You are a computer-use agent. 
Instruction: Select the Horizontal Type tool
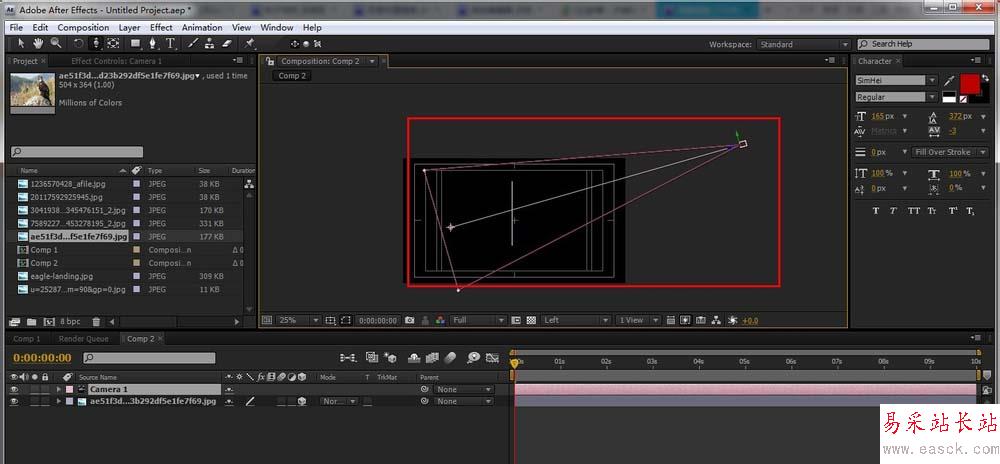pos(170,43)
